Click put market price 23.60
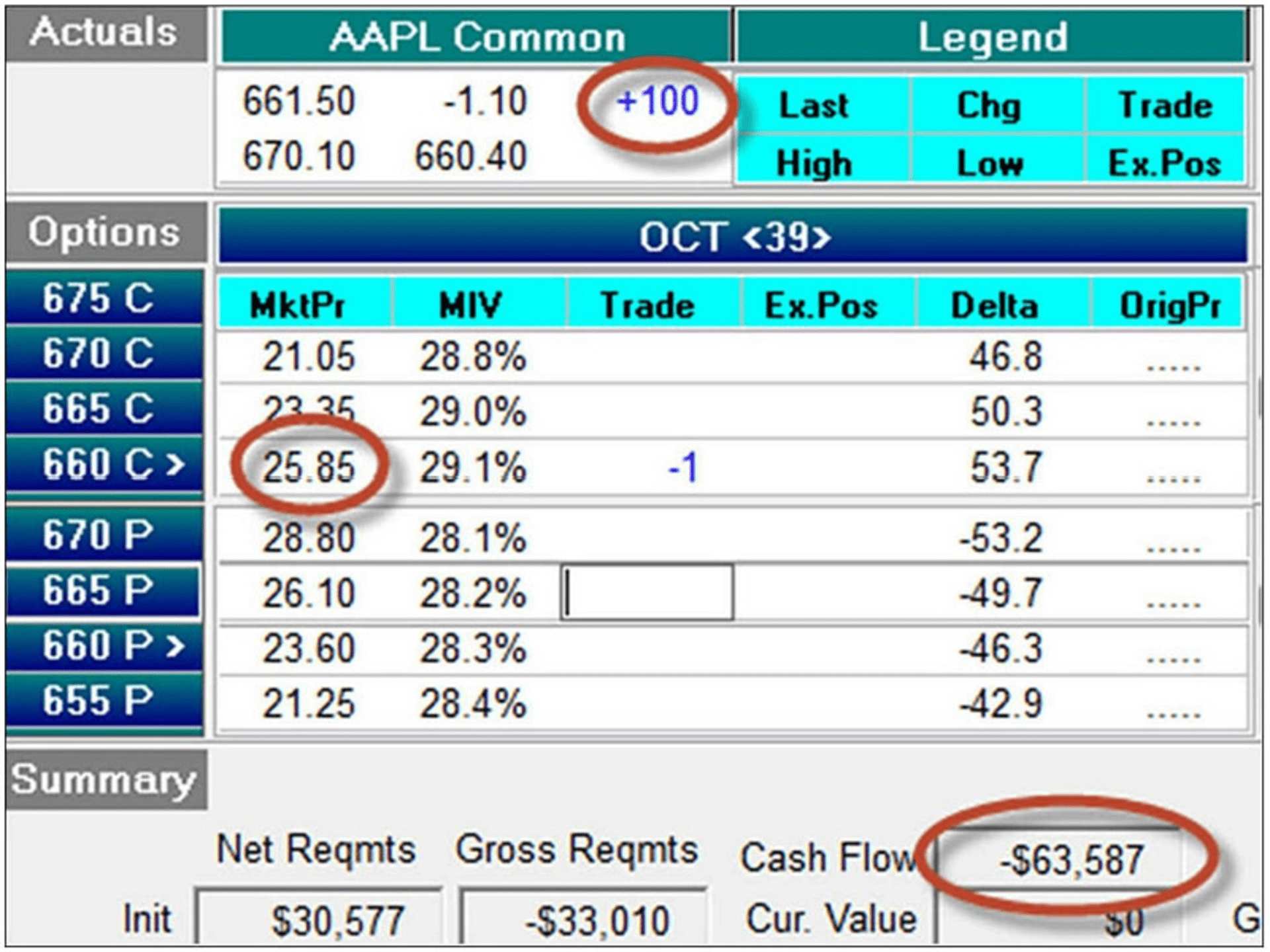The width and height of the screenshot is (1270, 952). pos(308,649)
